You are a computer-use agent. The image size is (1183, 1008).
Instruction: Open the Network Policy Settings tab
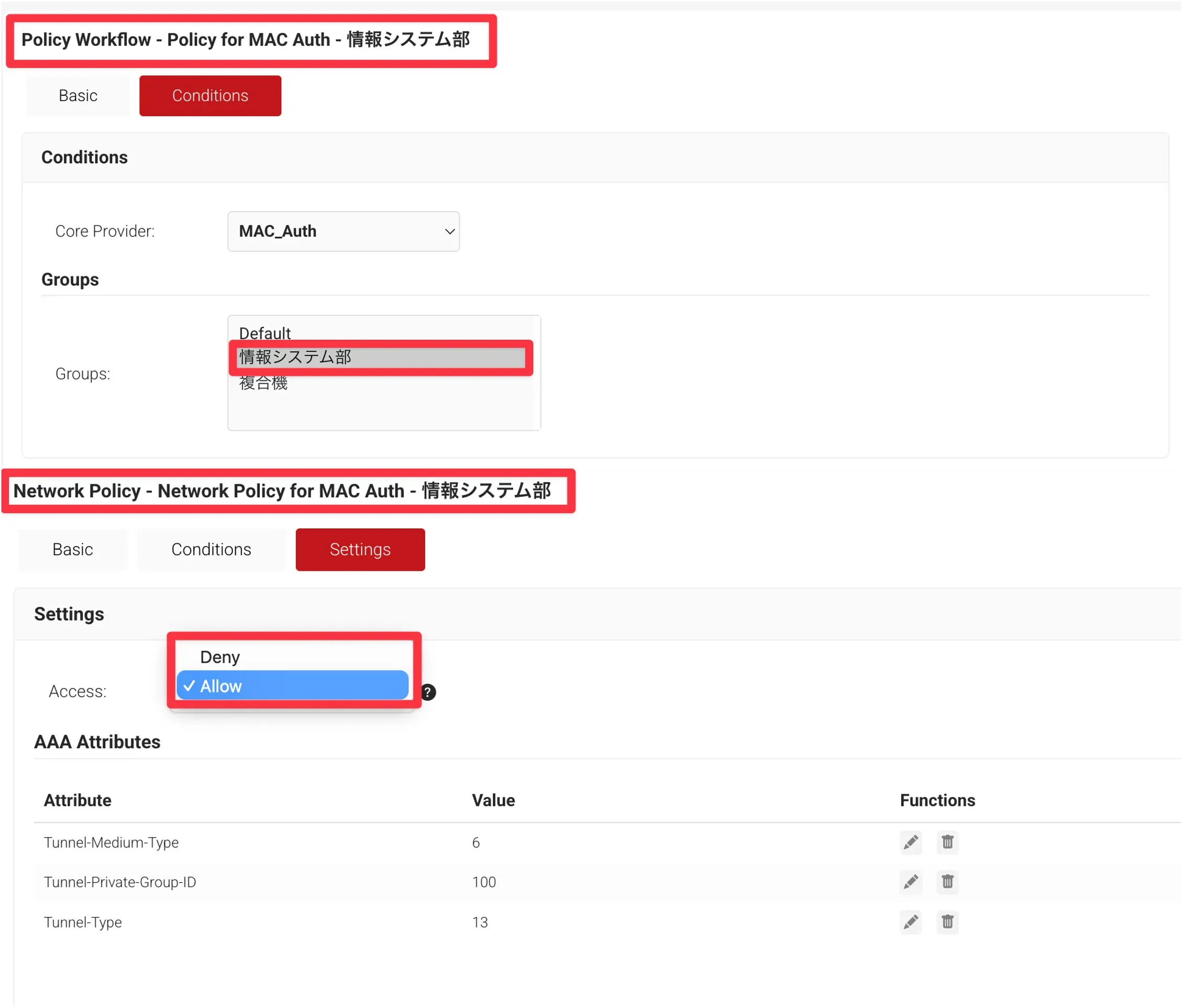pyautogui.click(x=360, y=549)
